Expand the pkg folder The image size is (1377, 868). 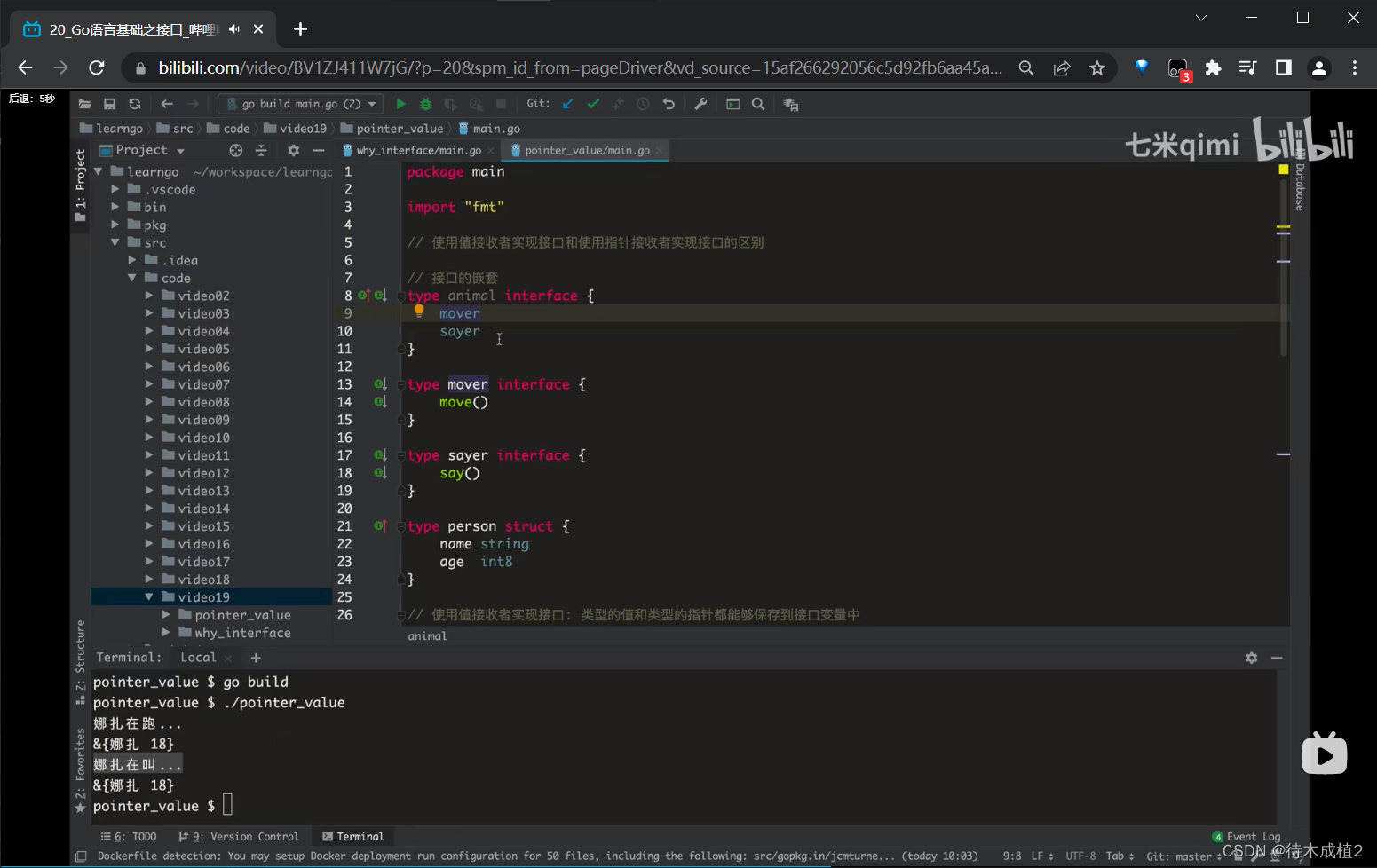(115, 225)
